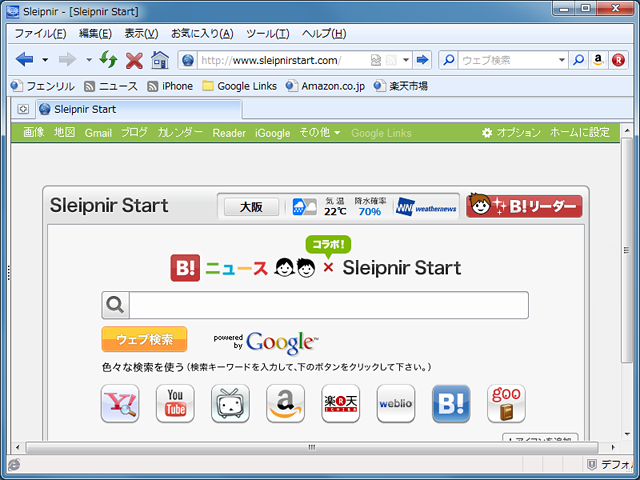Click the magnifier icon left of web search box
This screenshot has width=640, height=480.
click(448, 60)
